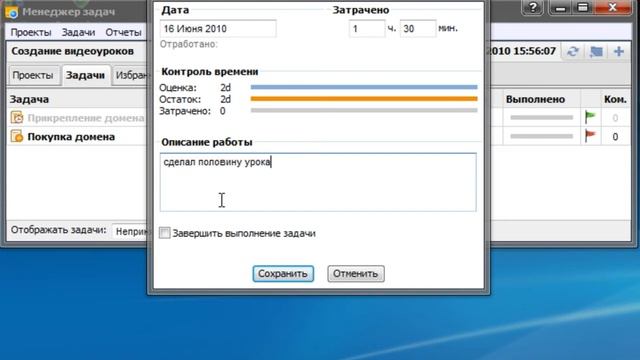Select the Задачи tab
The height and width of the screenshot is (360, 640).
pyautogui.click(x=85, y=75)
